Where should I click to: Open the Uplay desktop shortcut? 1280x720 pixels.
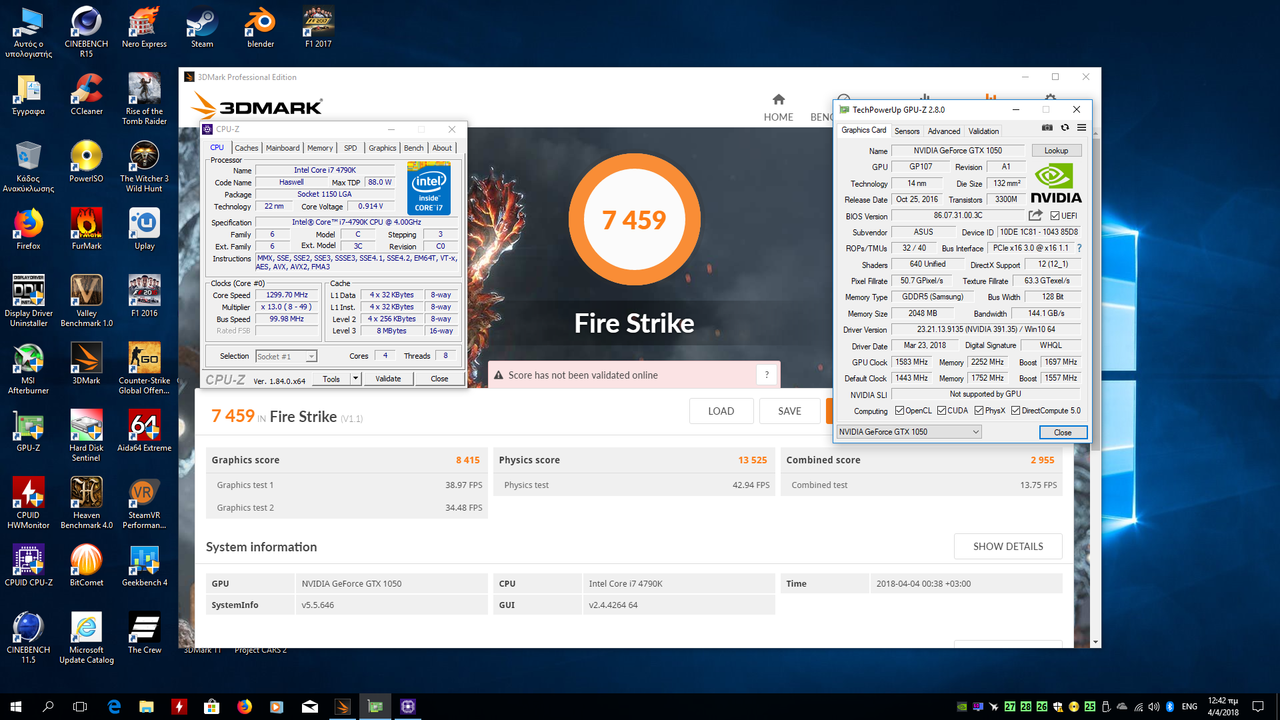(x=144, y=229)
